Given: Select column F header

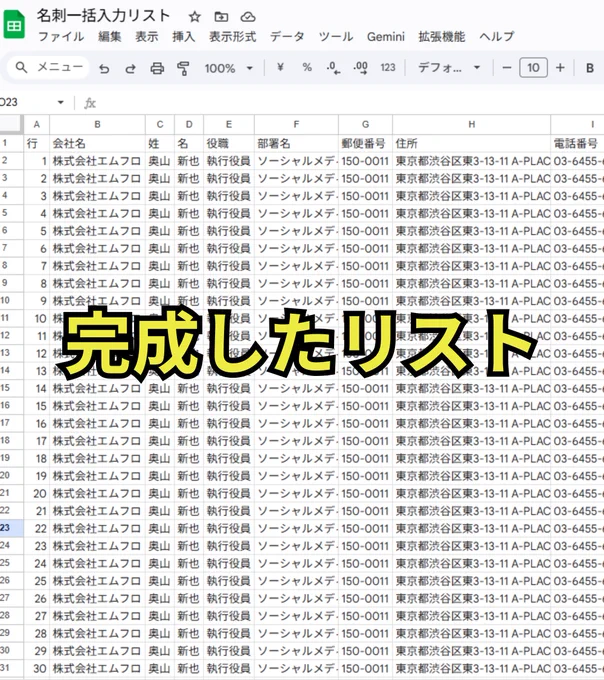Looking at the screenshot, I should (297, 124).
